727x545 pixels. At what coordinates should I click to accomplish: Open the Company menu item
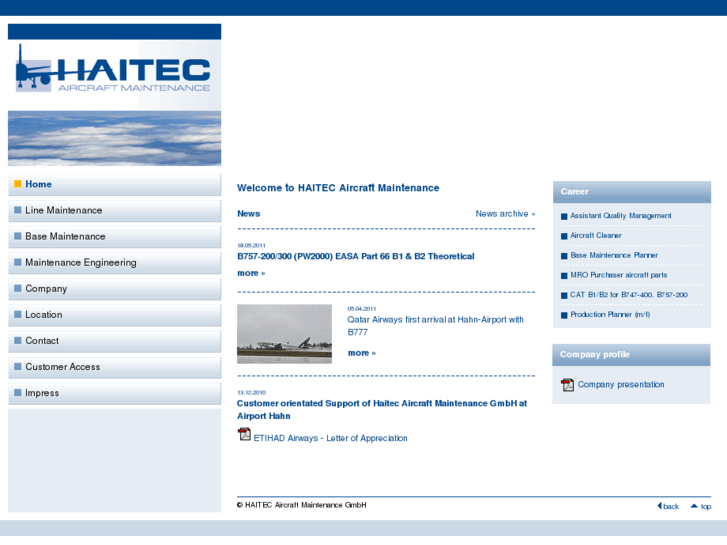(115, 289)
